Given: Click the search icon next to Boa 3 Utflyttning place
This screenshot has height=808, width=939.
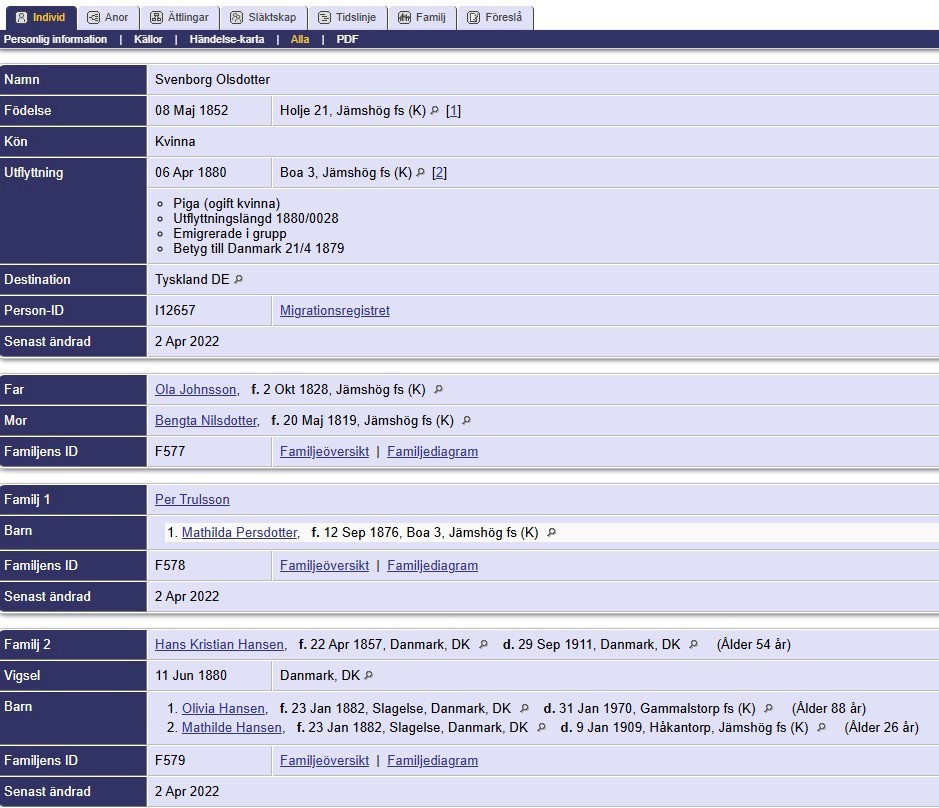Looking at the screenshot, I should (x=420, y=173).
